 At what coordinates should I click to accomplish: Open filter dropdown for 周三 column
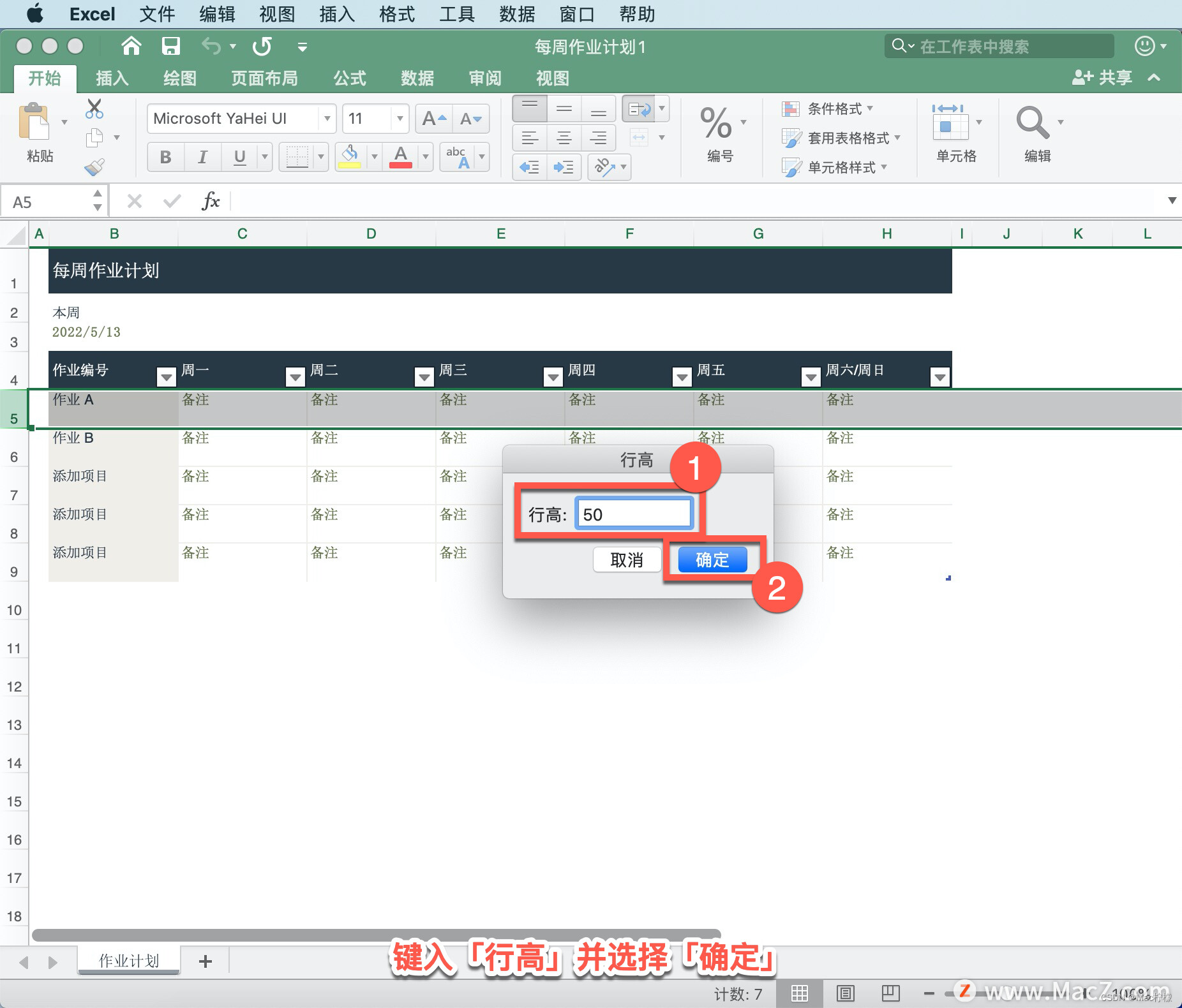click(553, 378)
